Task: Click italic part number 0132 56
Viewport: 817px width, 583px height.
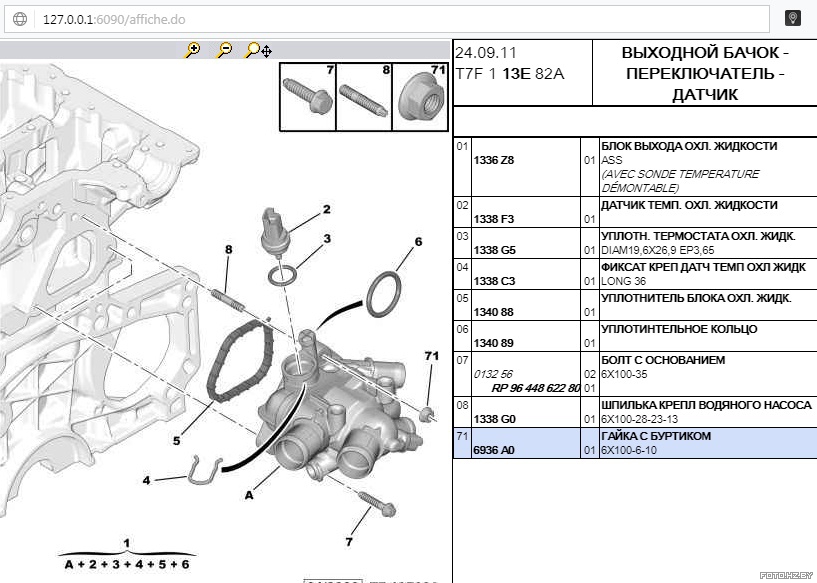Action: (493, 374)
